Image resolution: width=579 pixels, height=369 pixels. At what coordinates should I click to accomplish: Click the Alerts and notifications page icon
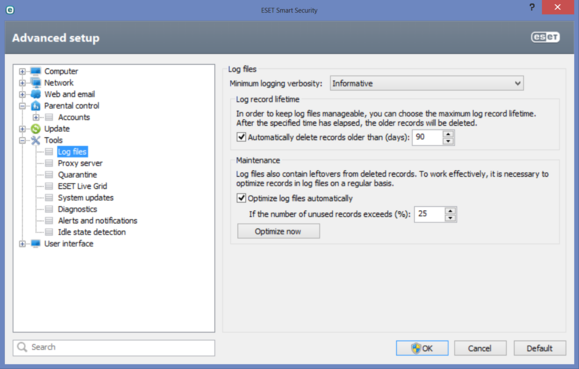tap(49, 220)
